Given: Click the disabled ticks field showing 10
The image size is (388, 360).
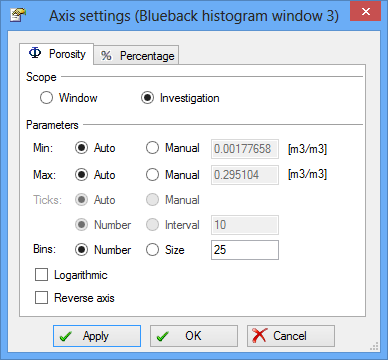Looking at the screenshot, I should 245,225.
